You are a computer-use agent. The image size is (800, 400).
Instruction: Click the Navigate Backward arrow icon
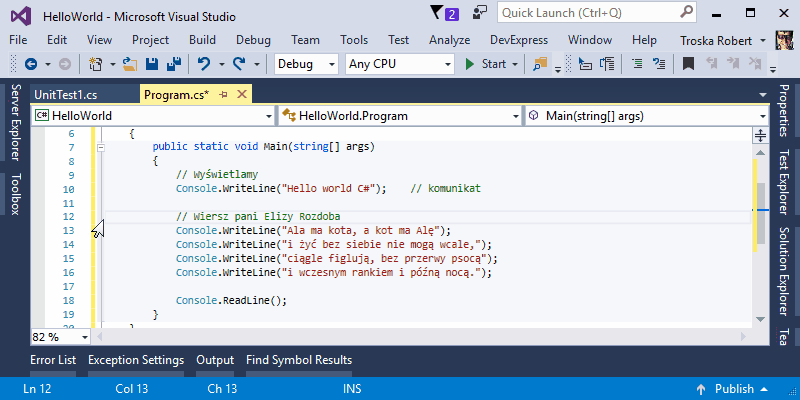(31, 64)
